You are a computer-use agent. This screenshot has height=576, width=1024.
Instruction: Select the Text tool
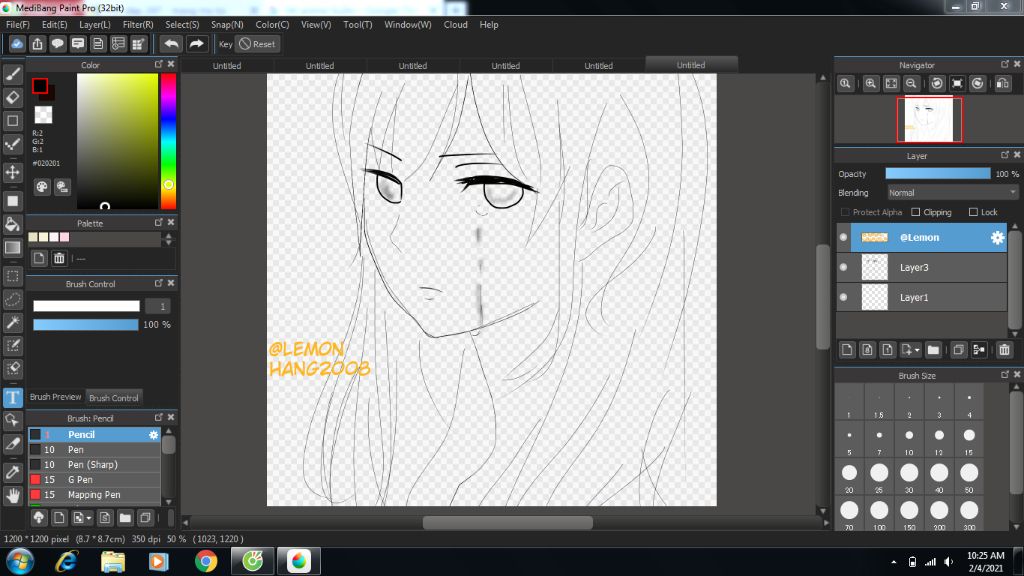[x=12, y=397]
